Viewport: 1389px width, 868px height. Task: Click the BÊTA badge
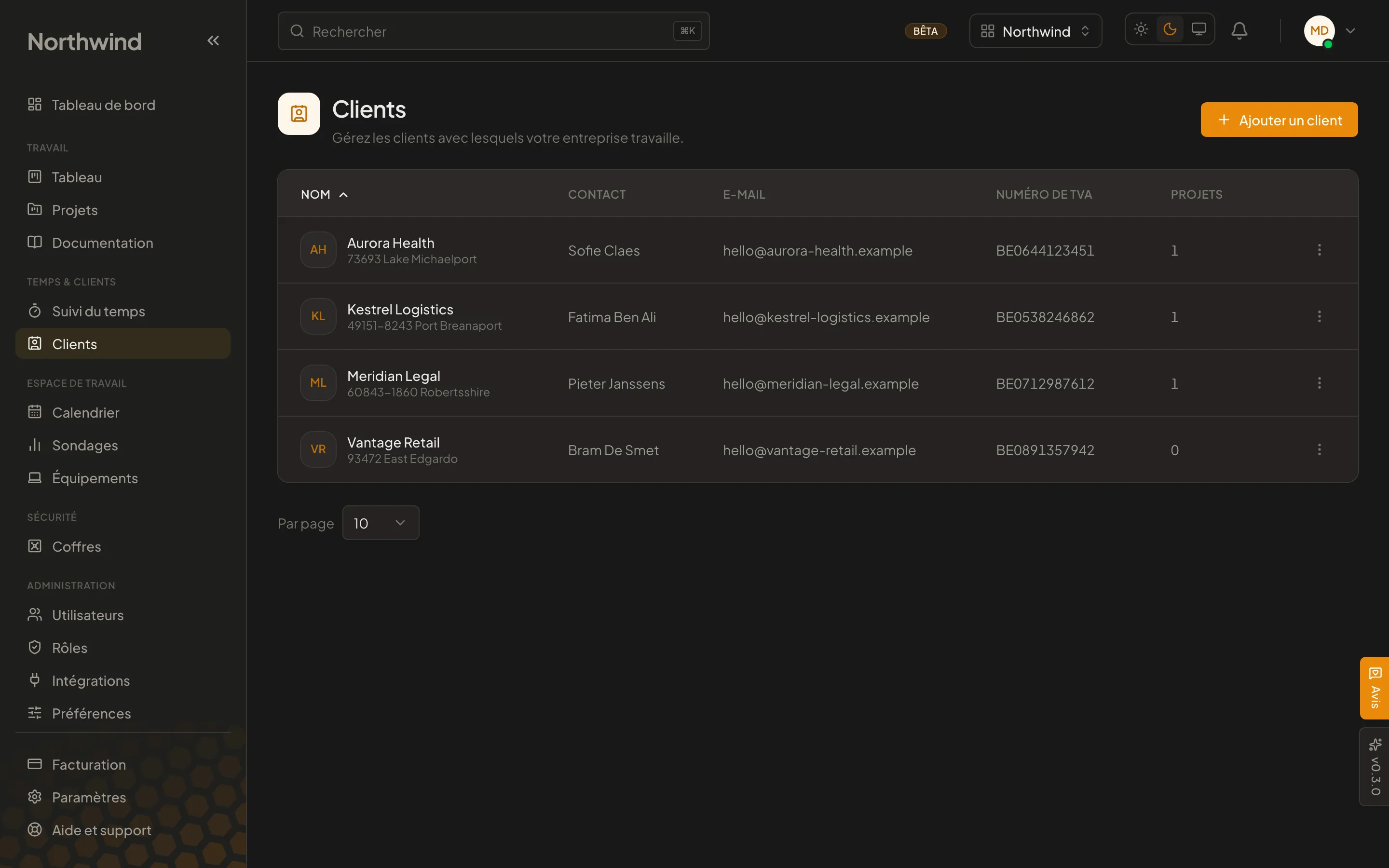925,31
